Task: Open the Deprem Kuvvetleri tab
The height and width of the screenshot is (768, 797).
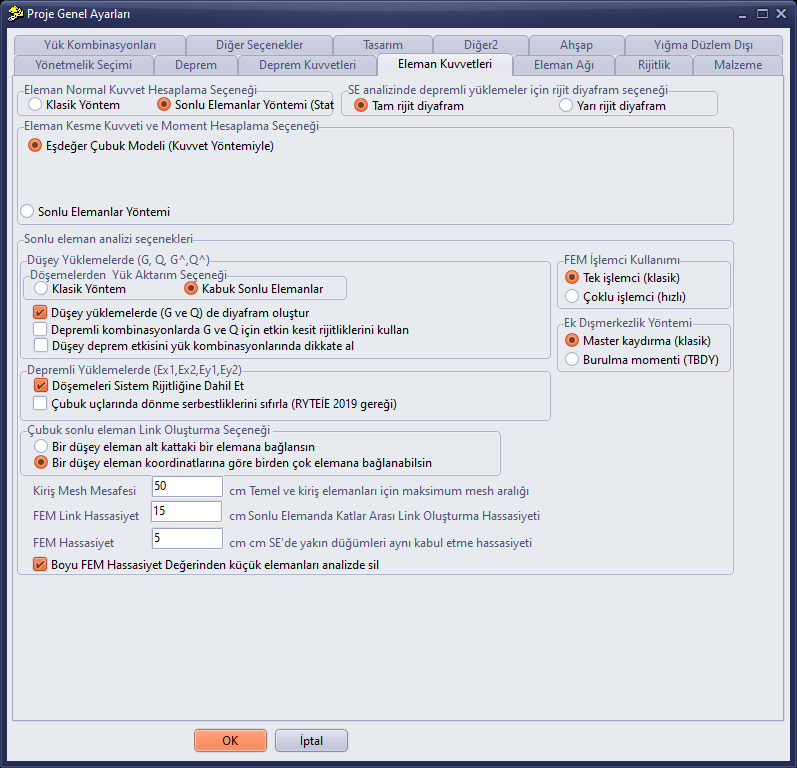Action: coord(307,65)
